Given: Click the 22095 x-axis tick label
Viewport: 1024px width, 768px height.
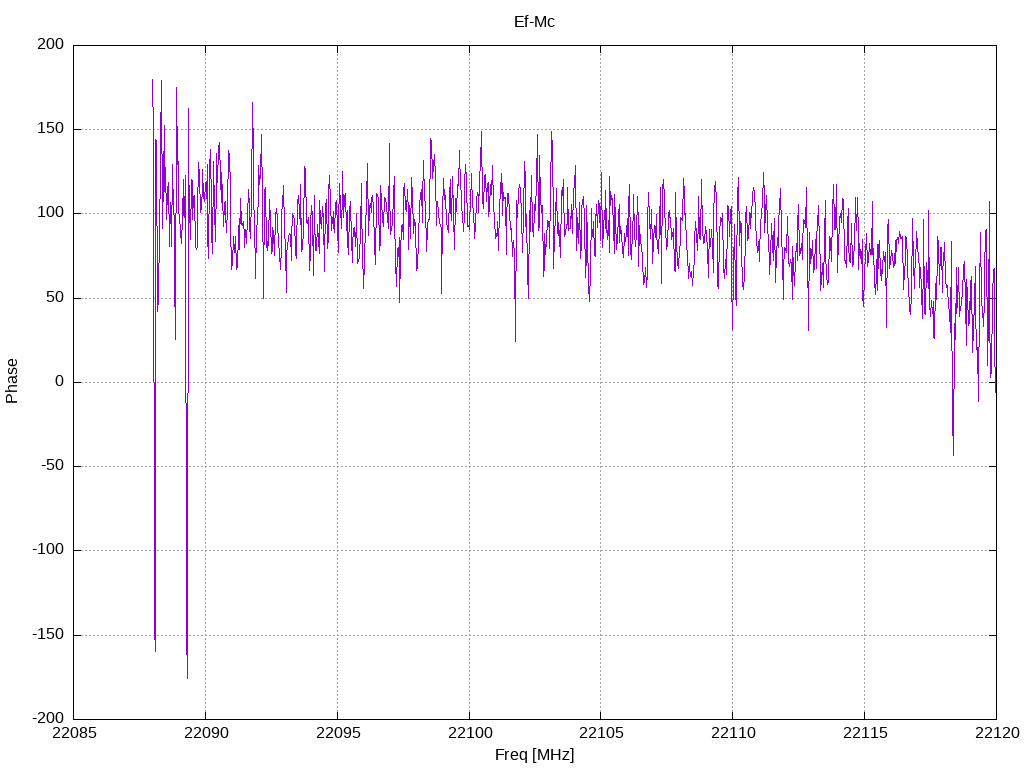Looking at the screenshot, I should coord(338,733).
